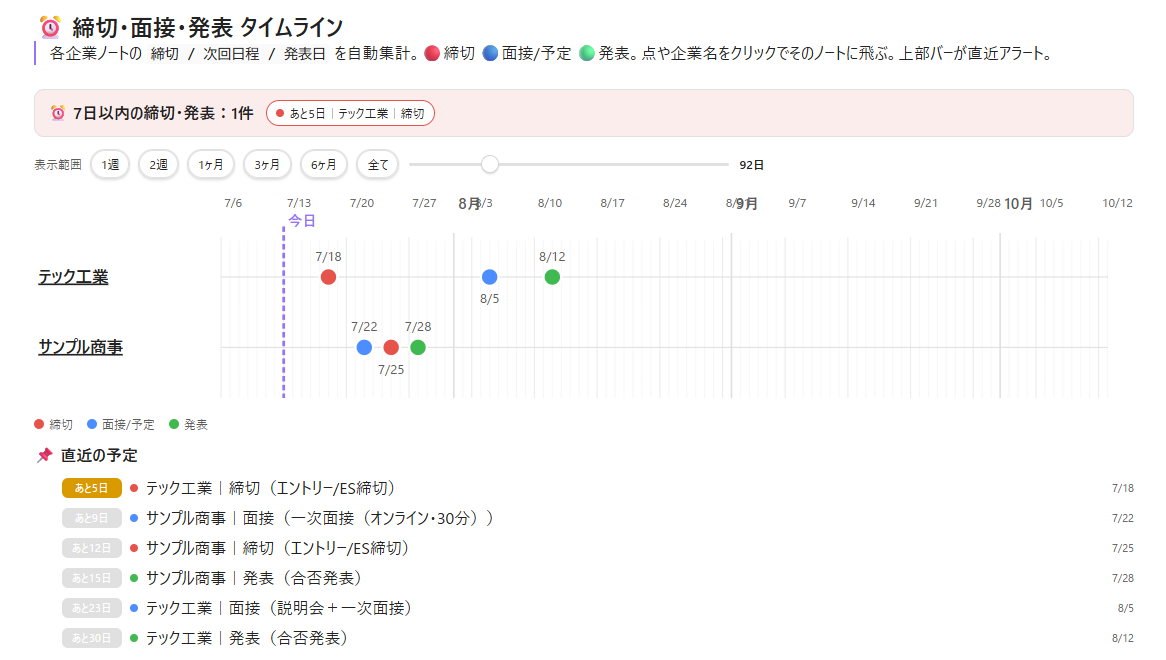The height and width of the screenshot is (660, 1166).
Task: Set display range to 3ヶ月
Action: [x=267, y=164]
